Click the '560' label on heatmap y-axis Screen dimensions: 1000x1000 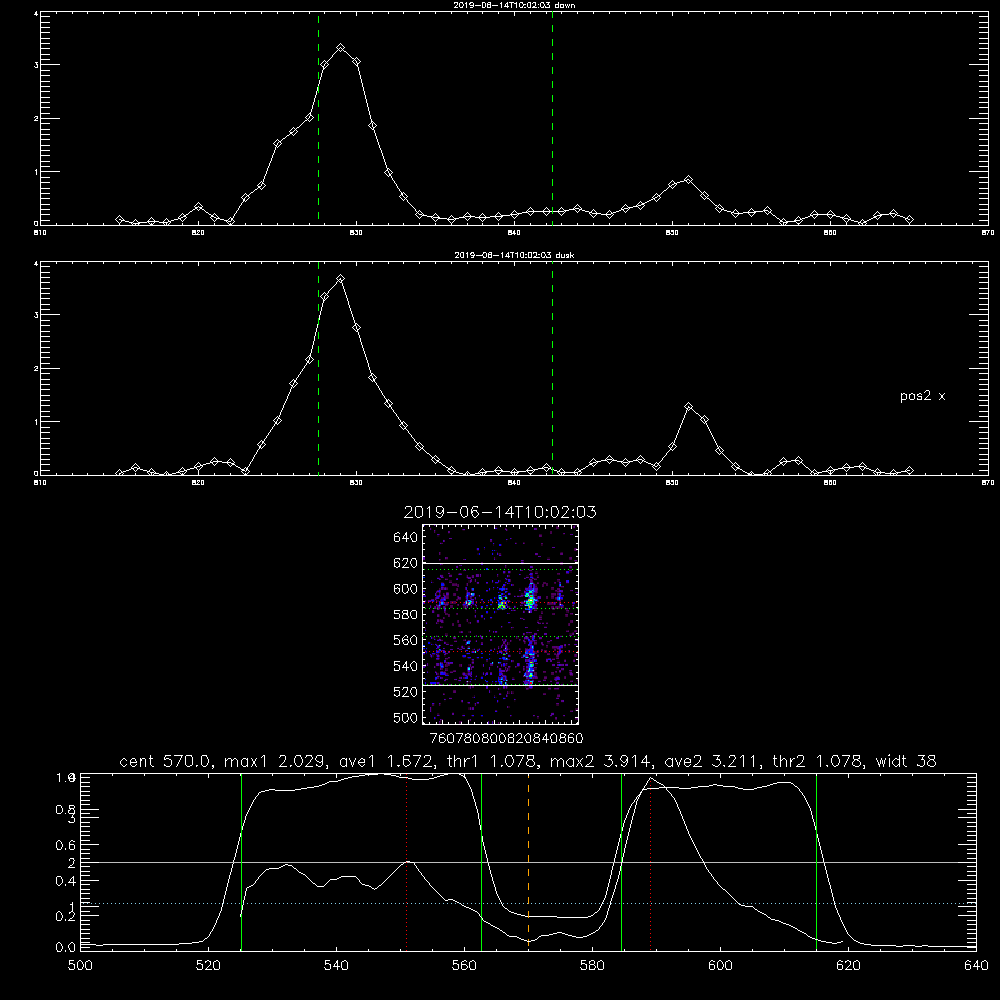(406, 640)
